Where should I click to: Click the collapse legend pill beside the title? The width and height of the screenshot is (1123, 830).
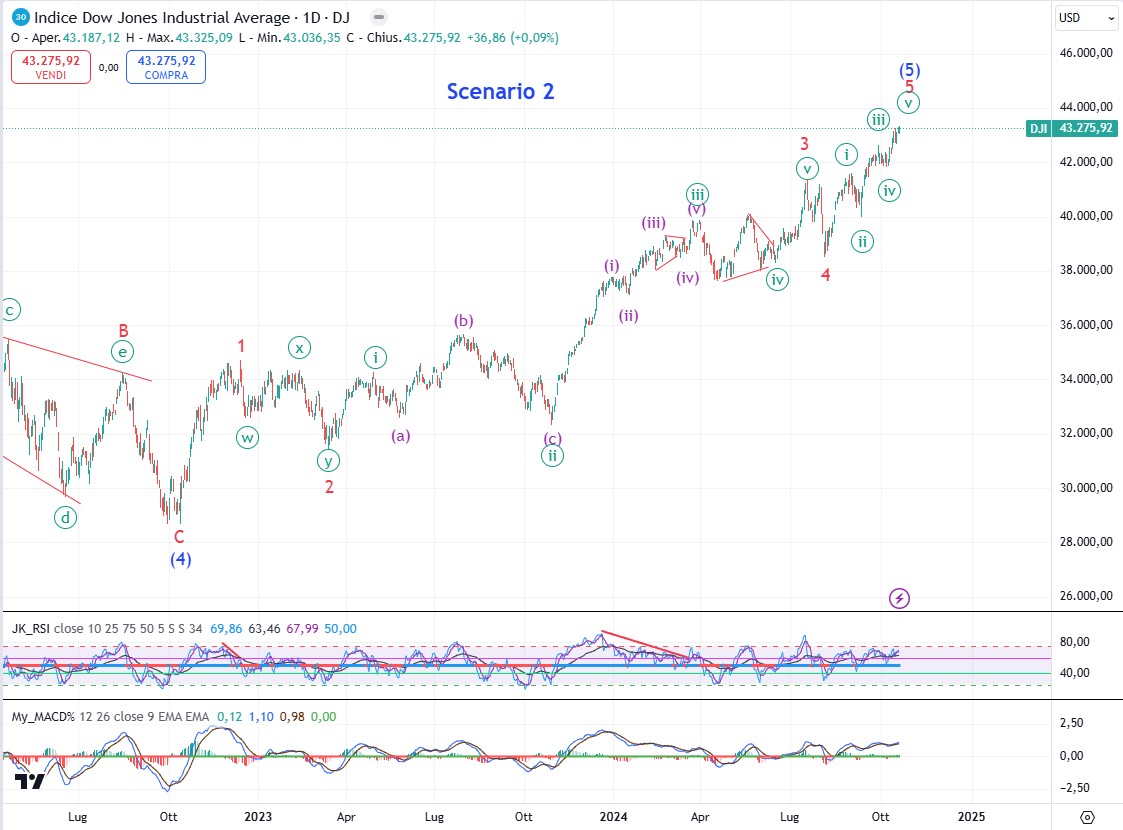[x=380, y=17]
